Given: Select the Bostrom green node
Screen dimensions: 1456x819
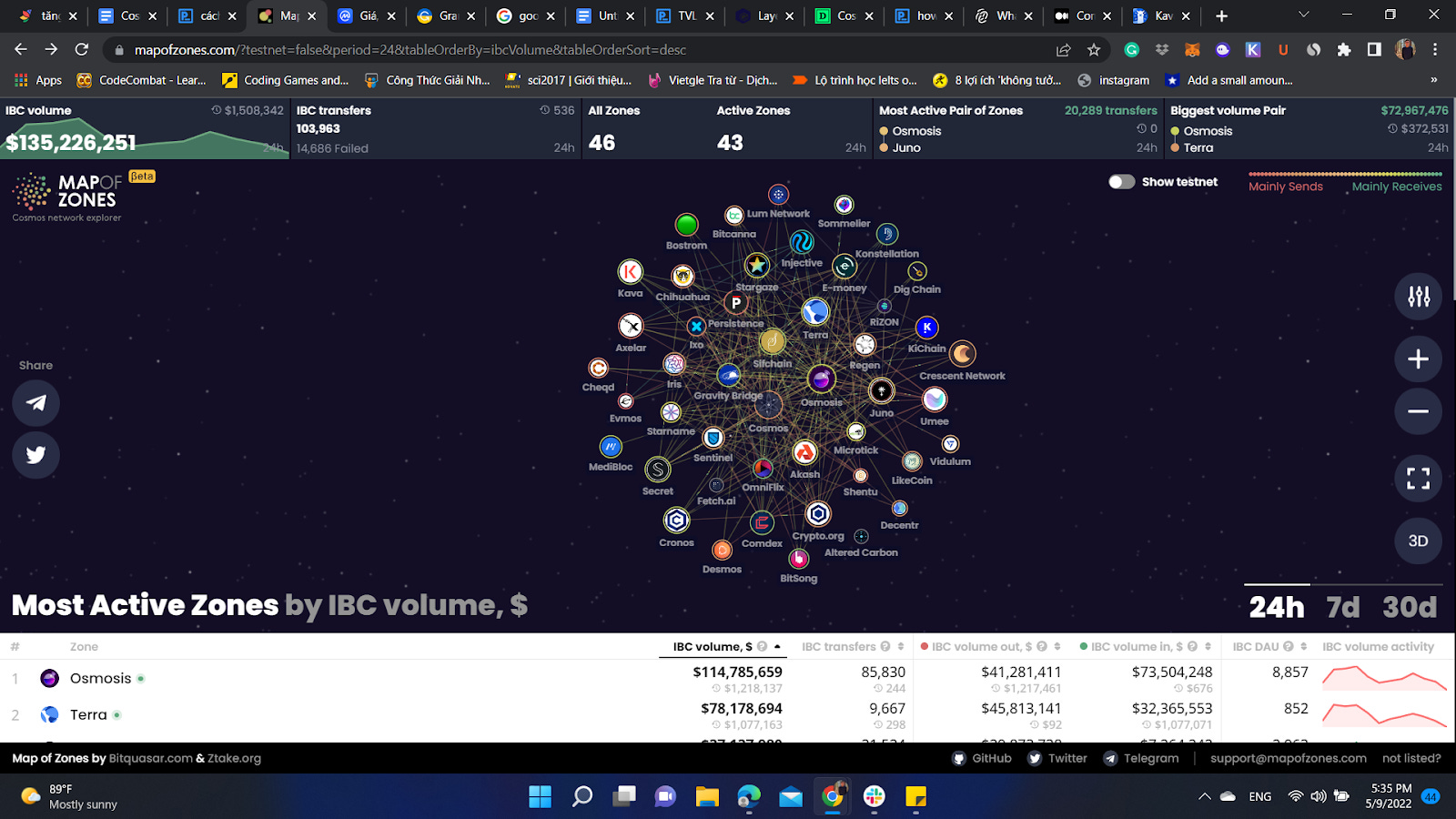Looking at the screenshot, I should 687,225.
